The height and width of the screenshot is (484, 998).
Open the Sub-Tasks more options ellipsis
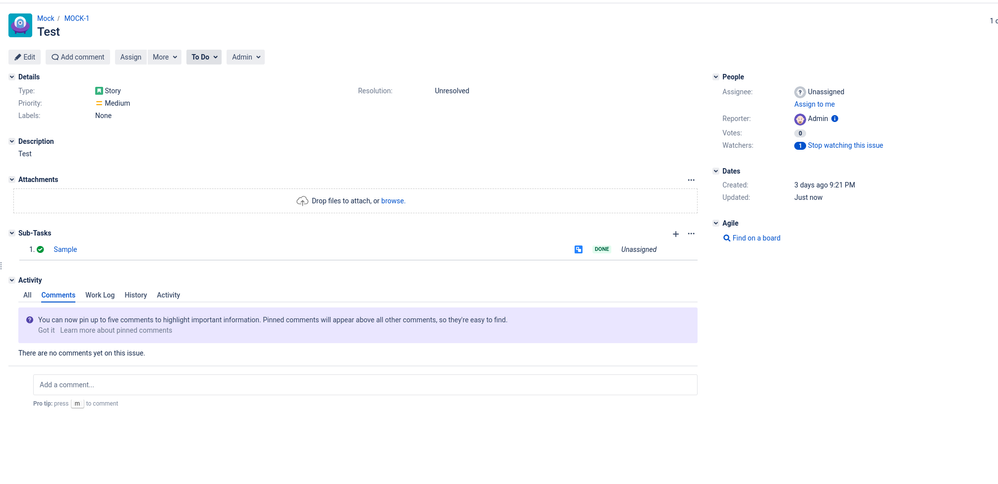[x=691, y=234]
